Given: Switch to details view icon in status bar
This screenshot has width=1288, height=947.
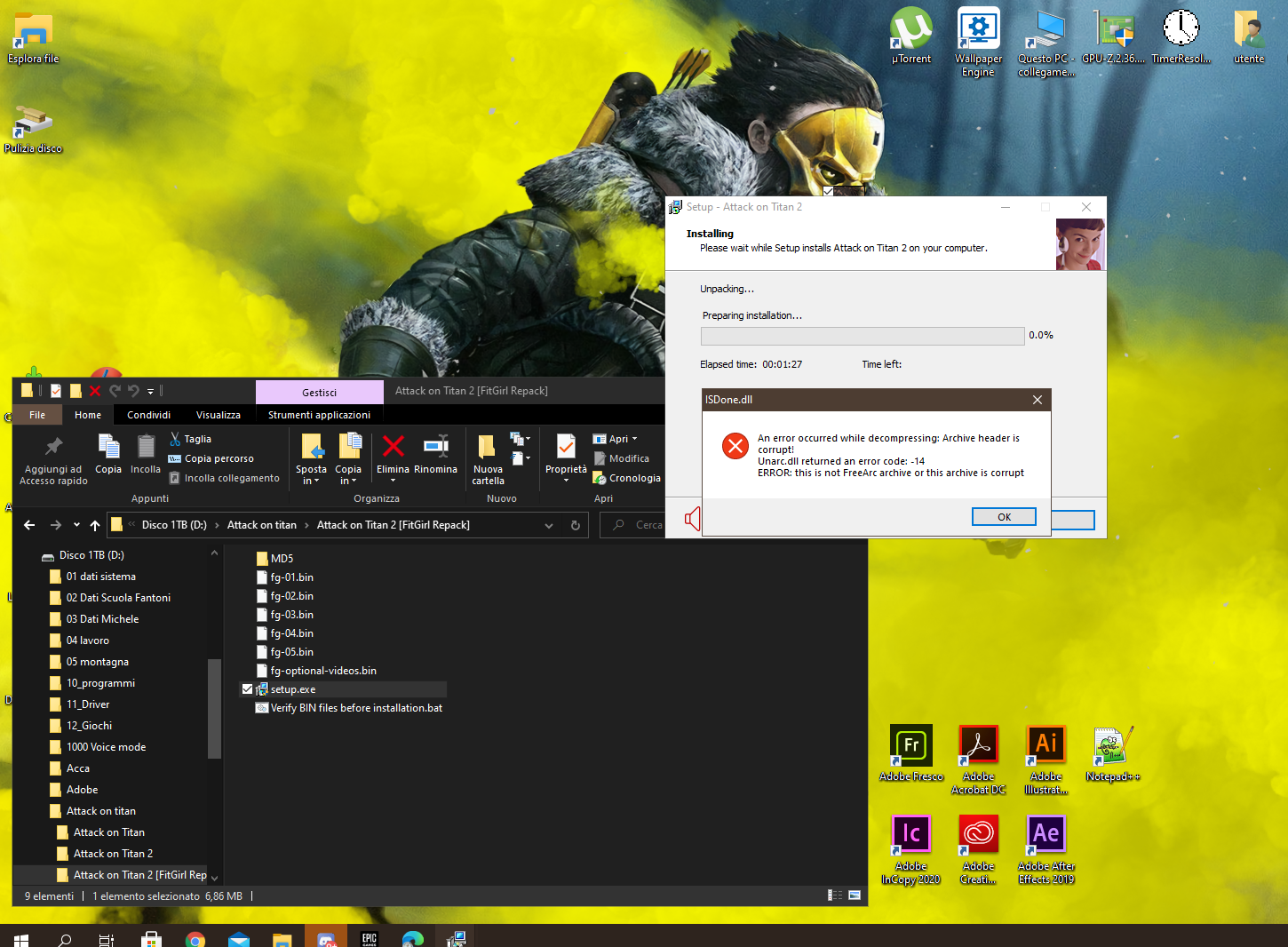Looking at the screenshot, I should (835, 895).
